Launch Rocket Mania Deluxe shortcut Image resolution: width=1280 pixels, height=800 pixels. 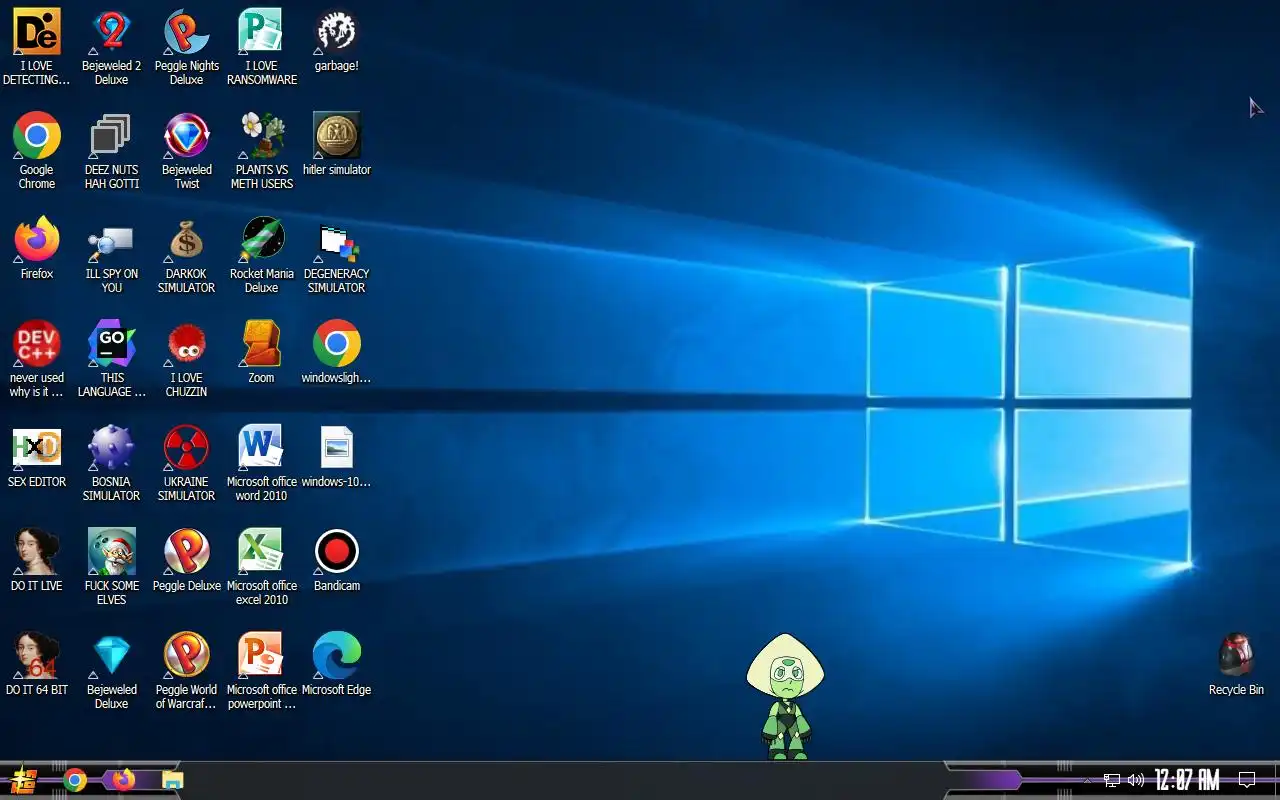pyautogui.click(x=262, y=254)
